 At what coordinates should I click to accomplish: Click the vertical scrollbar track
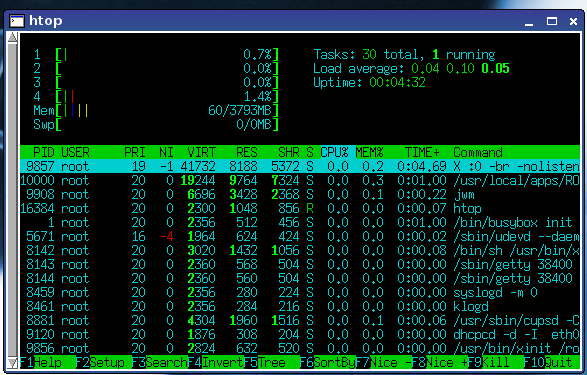pyautogui.click(x=12, y=200)
